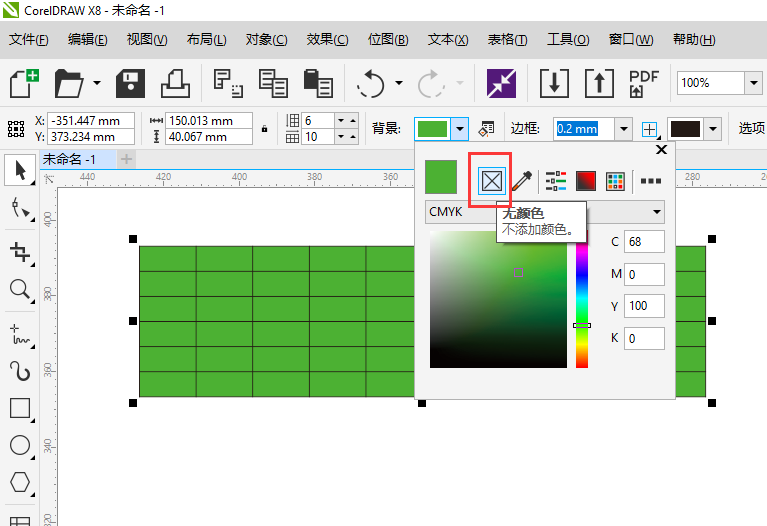Viewport: 767px width, 526px height.
Task: Click the greyed Redo arrow icon
Action: [x=431, y=83]
